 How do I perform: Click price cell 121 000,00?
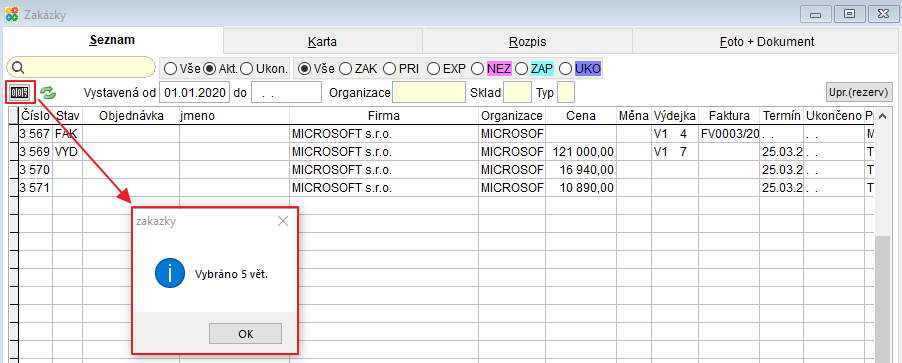580,152
